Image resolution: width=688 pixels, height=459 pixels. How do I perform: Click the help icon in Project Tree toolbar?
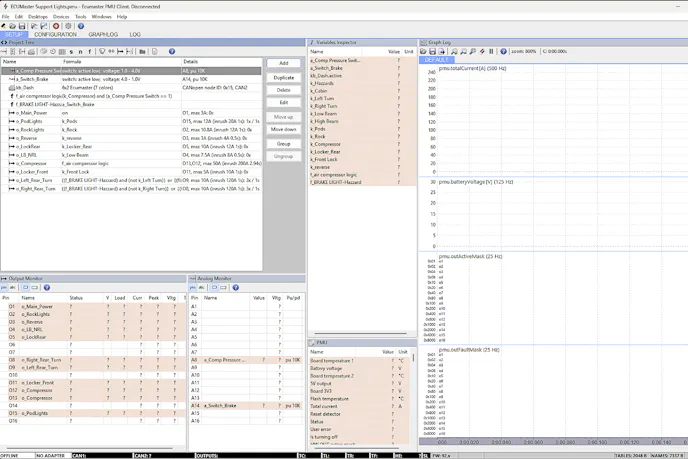tap(171, 51)
